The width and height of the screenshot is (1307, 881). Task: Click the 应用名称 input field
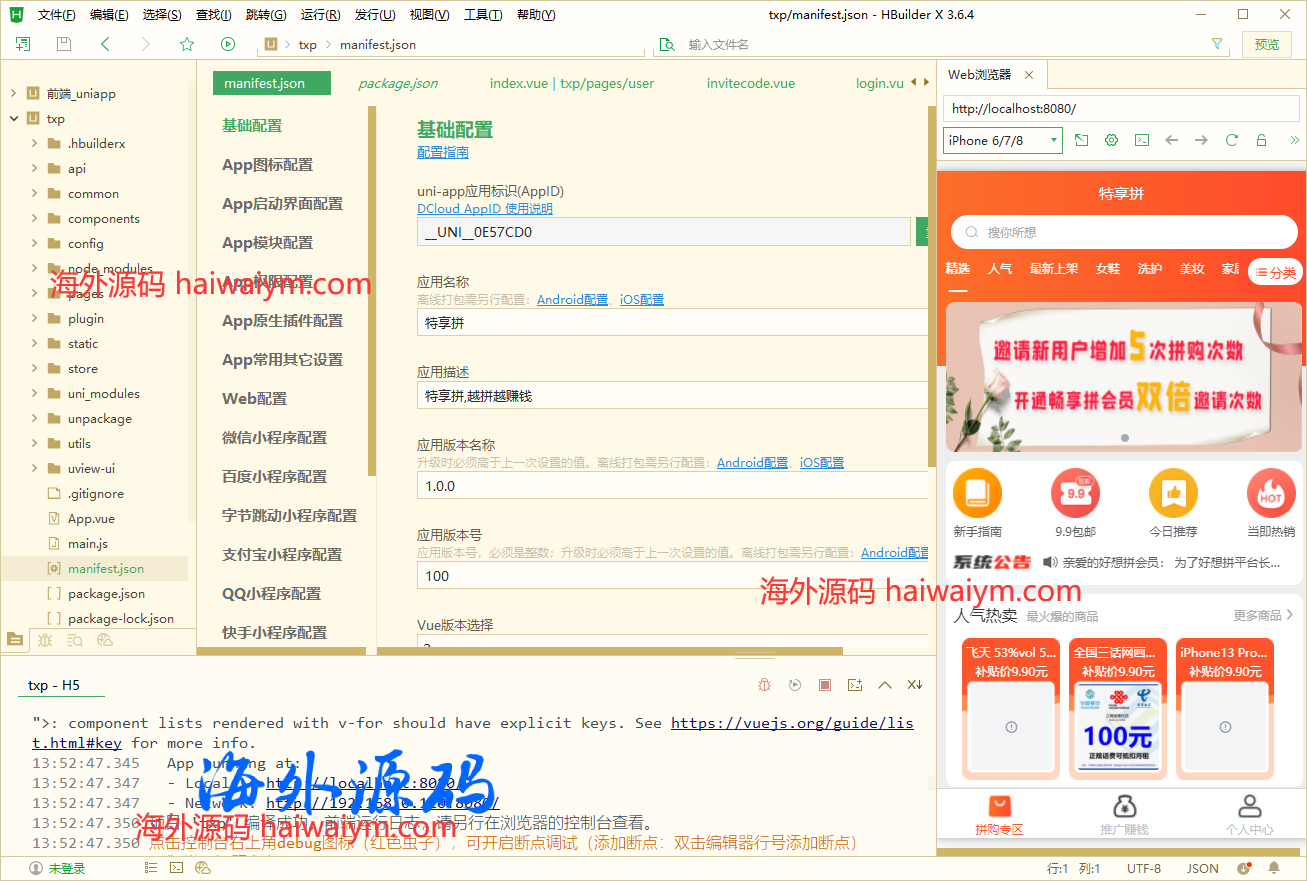click(x=670, y=323)
